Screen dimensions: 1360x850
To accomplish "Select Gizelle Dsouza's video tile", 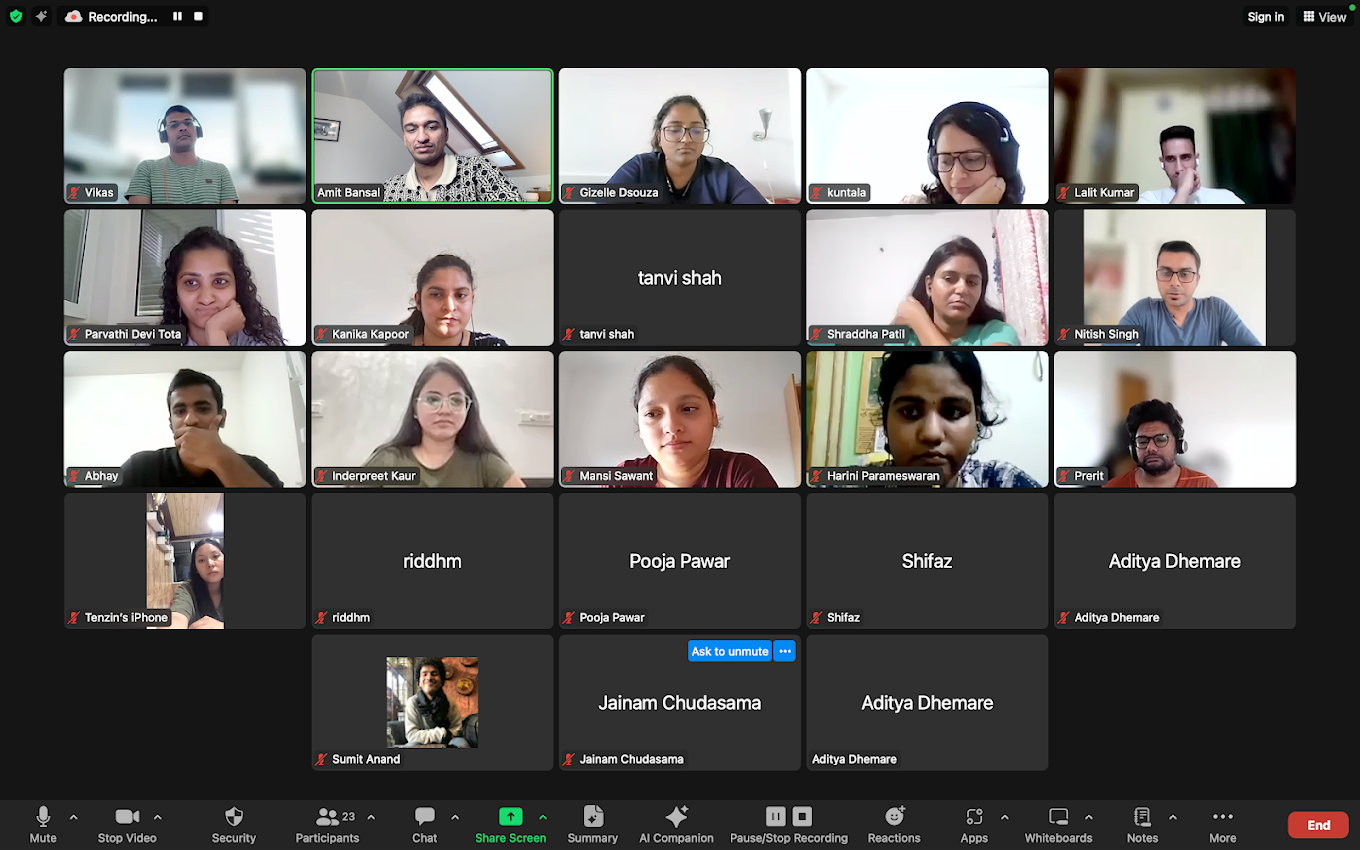I will click(680, 136).
